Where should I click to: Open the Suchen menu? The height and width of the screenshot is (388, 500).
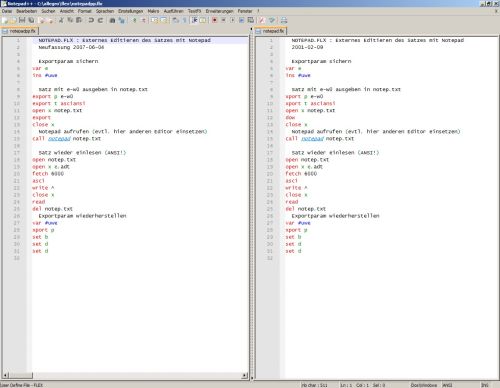48,11
